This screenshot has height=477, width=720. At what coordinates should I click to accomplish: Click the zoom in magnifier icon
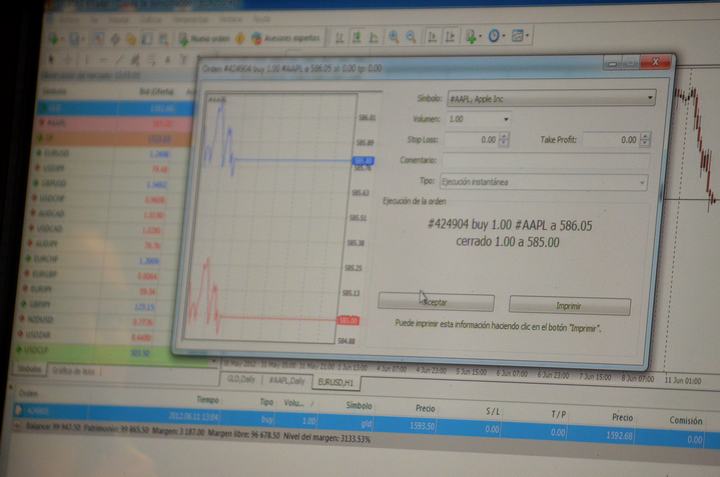(x=393, y=37)
